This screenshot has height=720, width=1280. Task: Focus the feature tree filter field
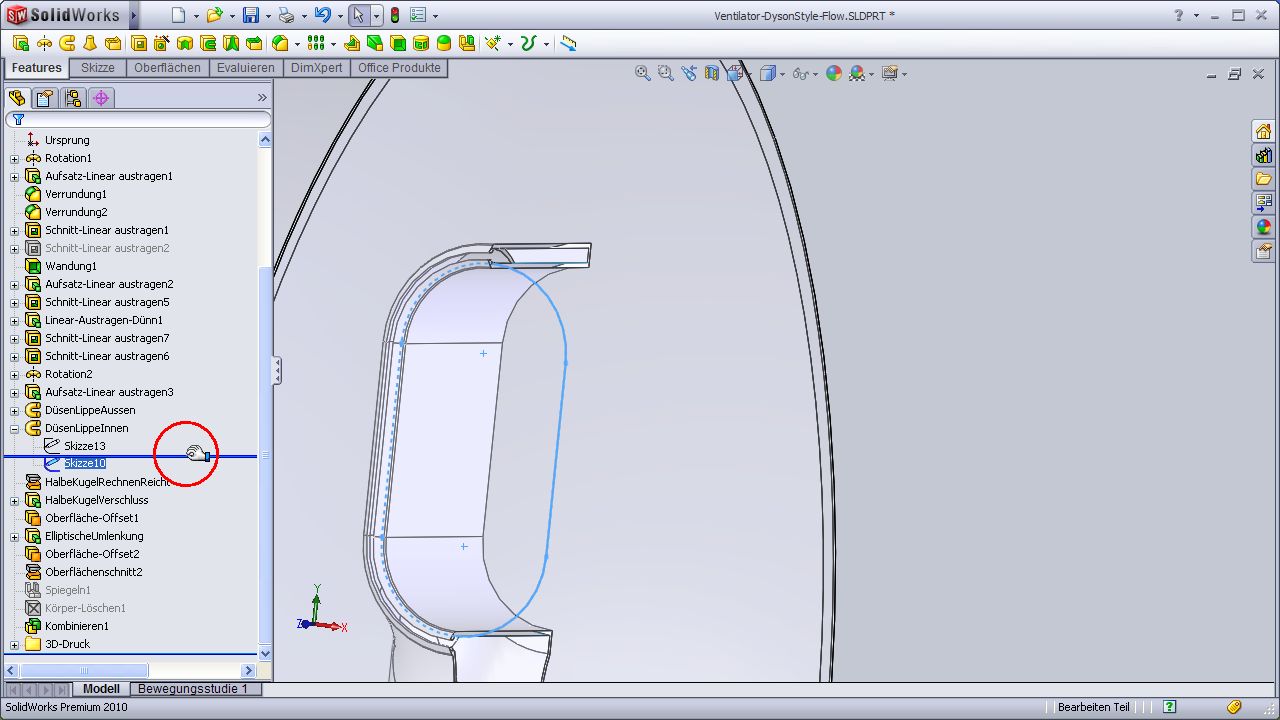pyautogui.click(x=138, y=119)
